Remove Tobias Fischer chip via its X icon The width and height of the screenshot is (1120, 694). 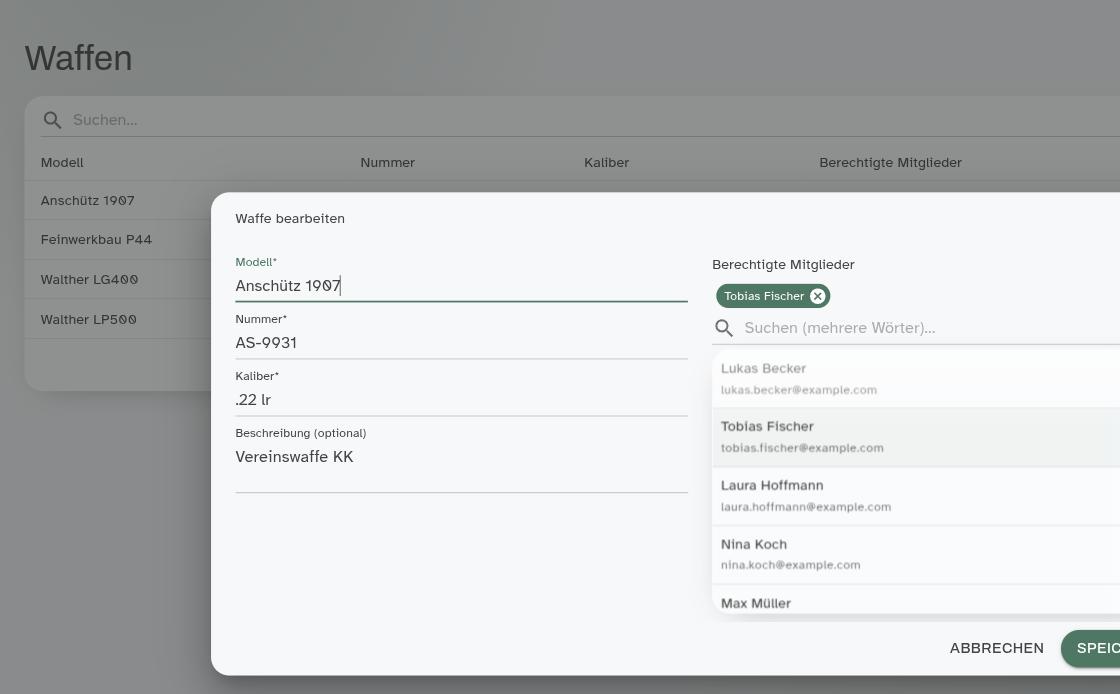point(817,296)
